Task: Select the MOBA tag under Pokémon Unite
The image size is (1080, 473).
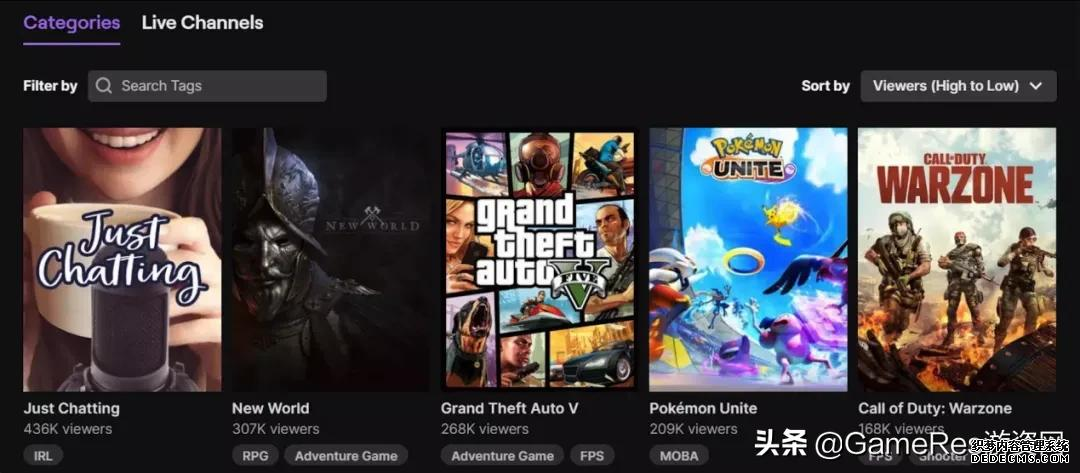Action: click(678, 456)
